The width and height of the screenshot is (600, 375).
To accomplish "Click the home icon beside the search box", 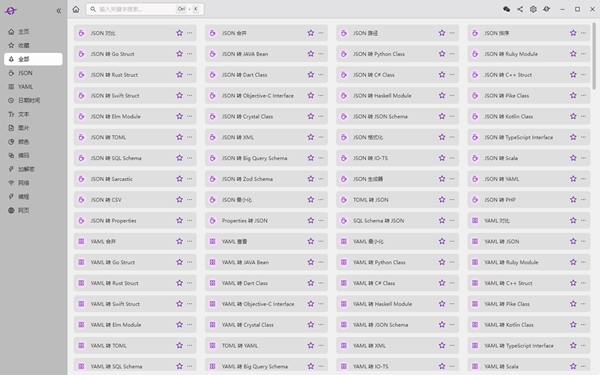I will tap(76, 9).
